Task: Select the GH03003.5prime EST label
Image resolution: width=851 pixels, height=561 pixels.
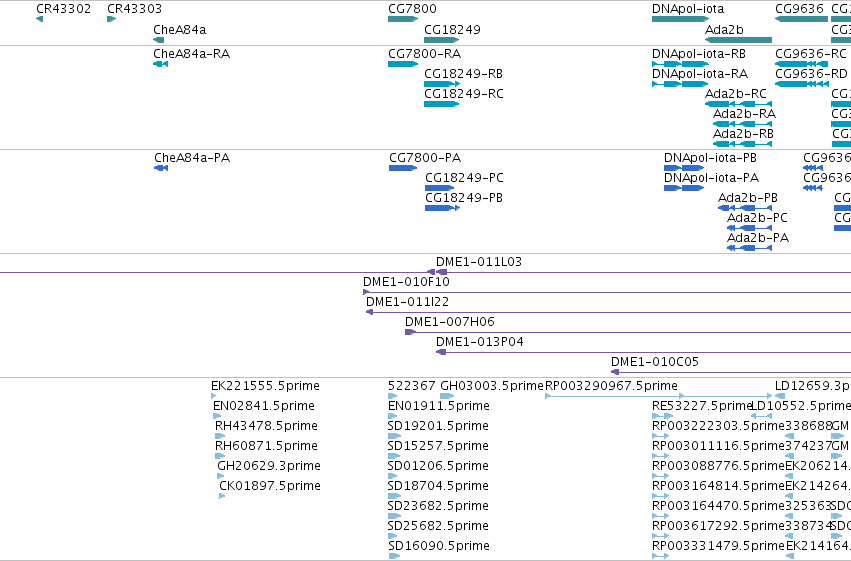Action: 492,386
